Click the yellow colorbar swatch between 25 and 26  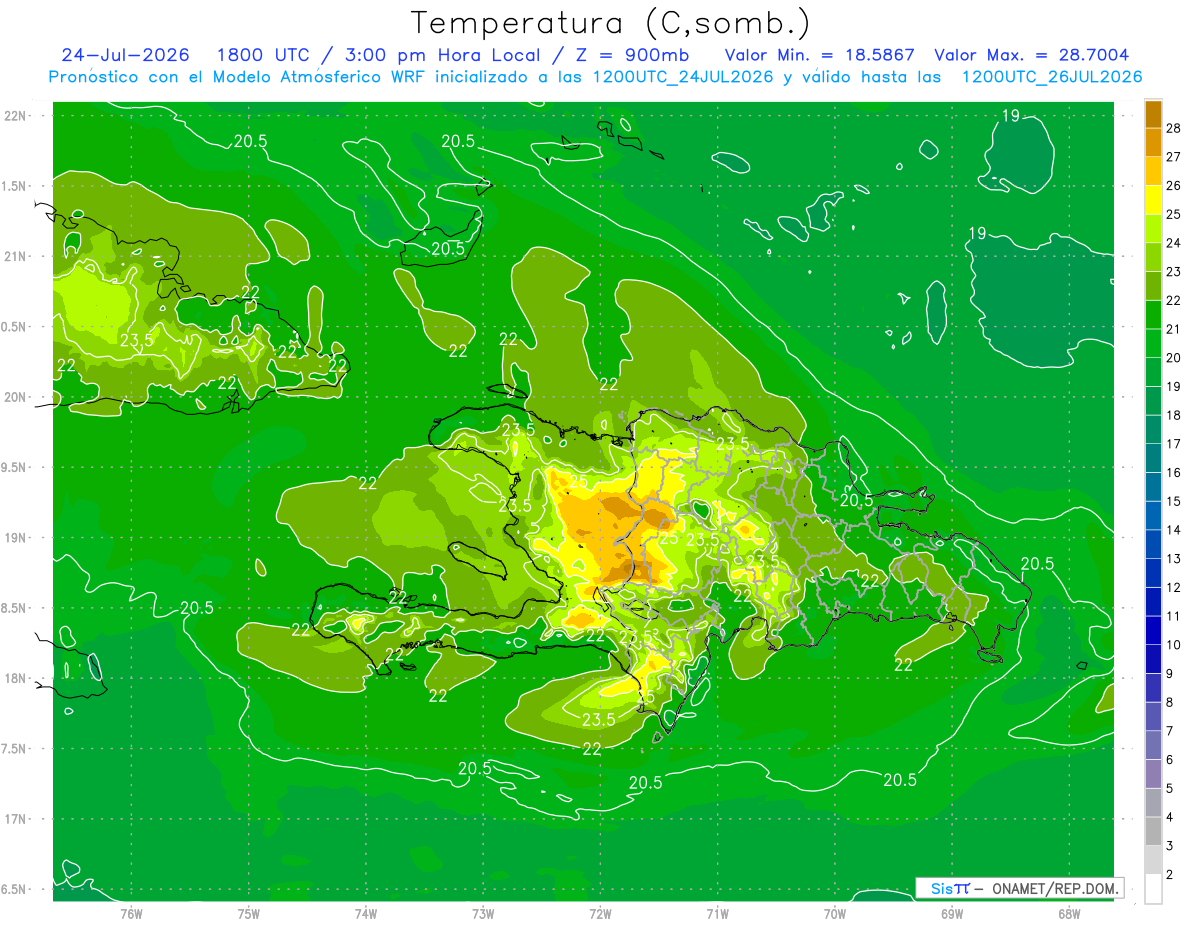1154,200
